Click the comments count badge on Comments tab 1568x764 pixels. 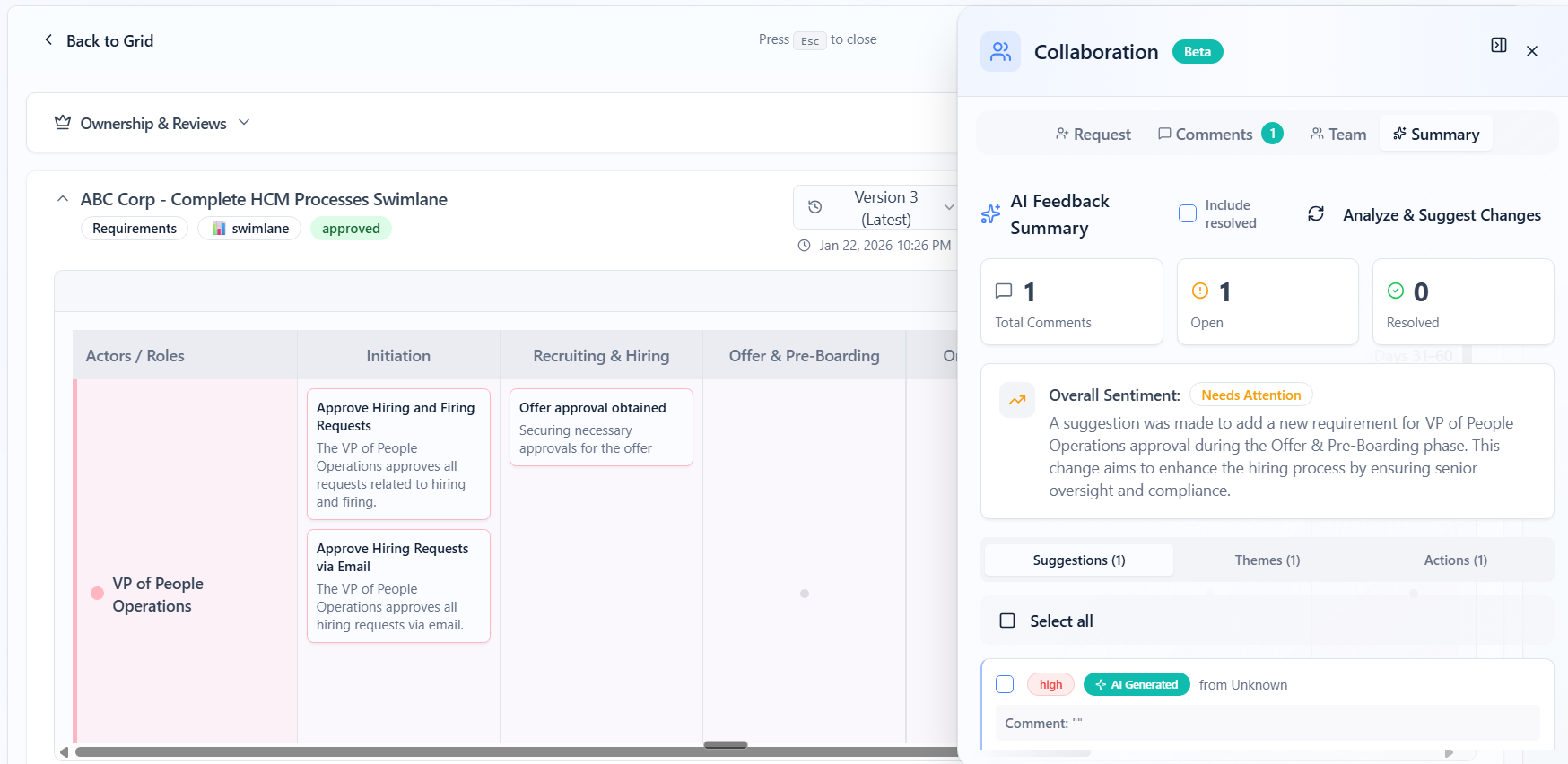pyautogui.click(x=1272, y=134)
